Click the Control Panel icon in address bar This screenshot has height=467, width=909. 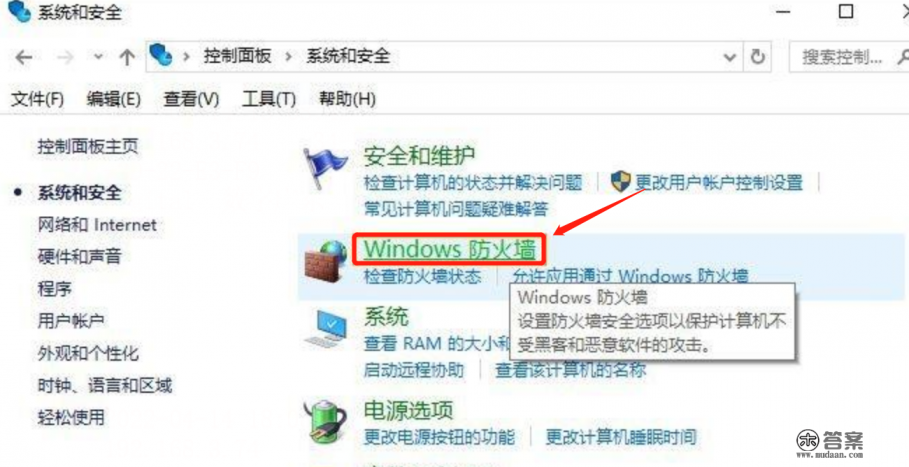click(161, 56)
